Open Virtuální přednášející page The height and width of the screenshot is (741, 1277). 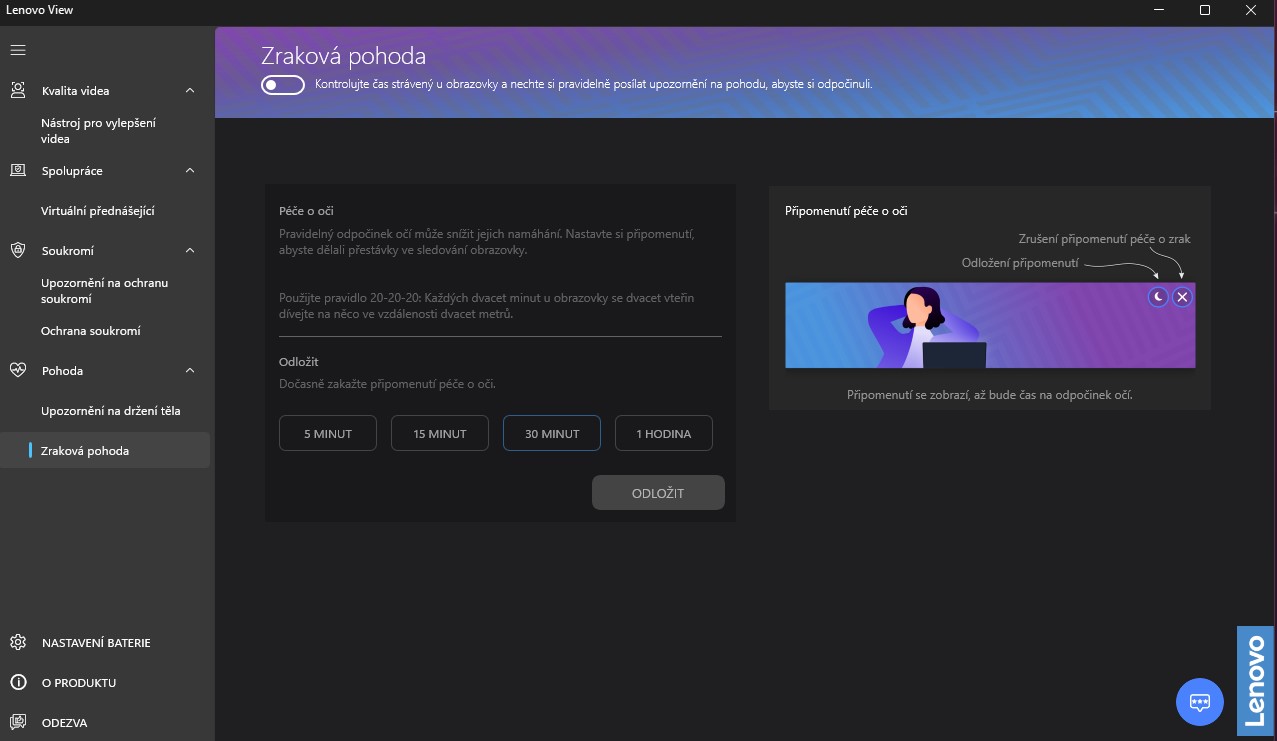click(x=98, y=211)
